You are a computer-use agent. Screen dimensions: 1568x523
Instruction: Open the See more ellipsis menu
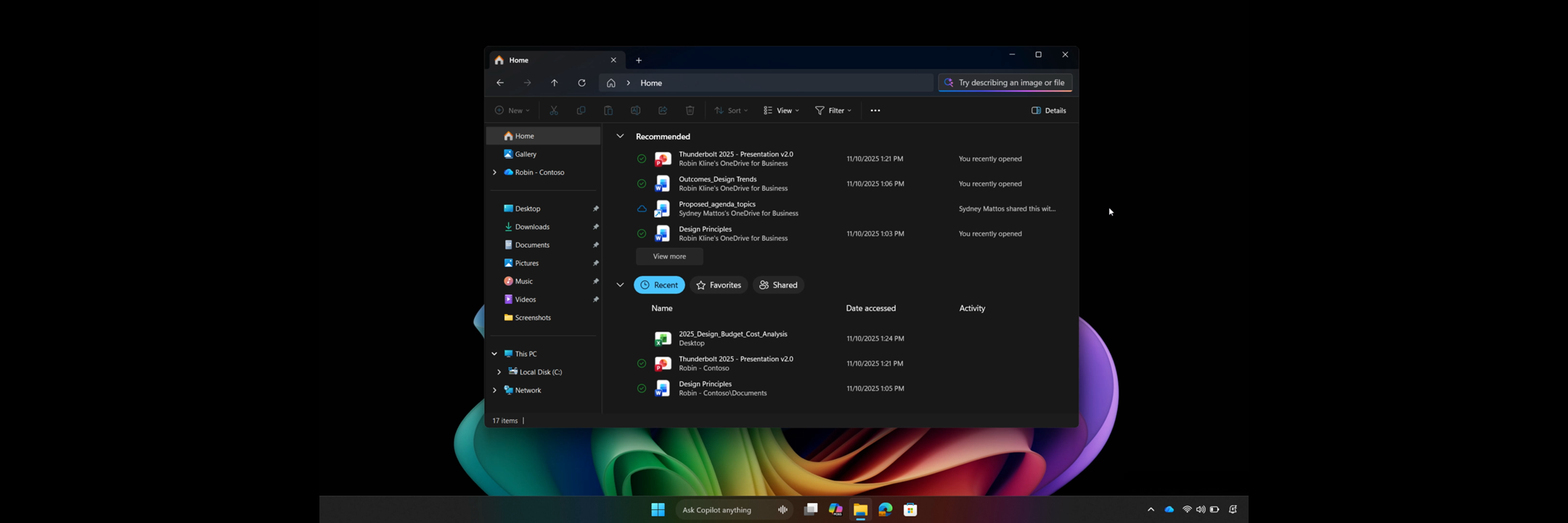(x=875, y=110)
